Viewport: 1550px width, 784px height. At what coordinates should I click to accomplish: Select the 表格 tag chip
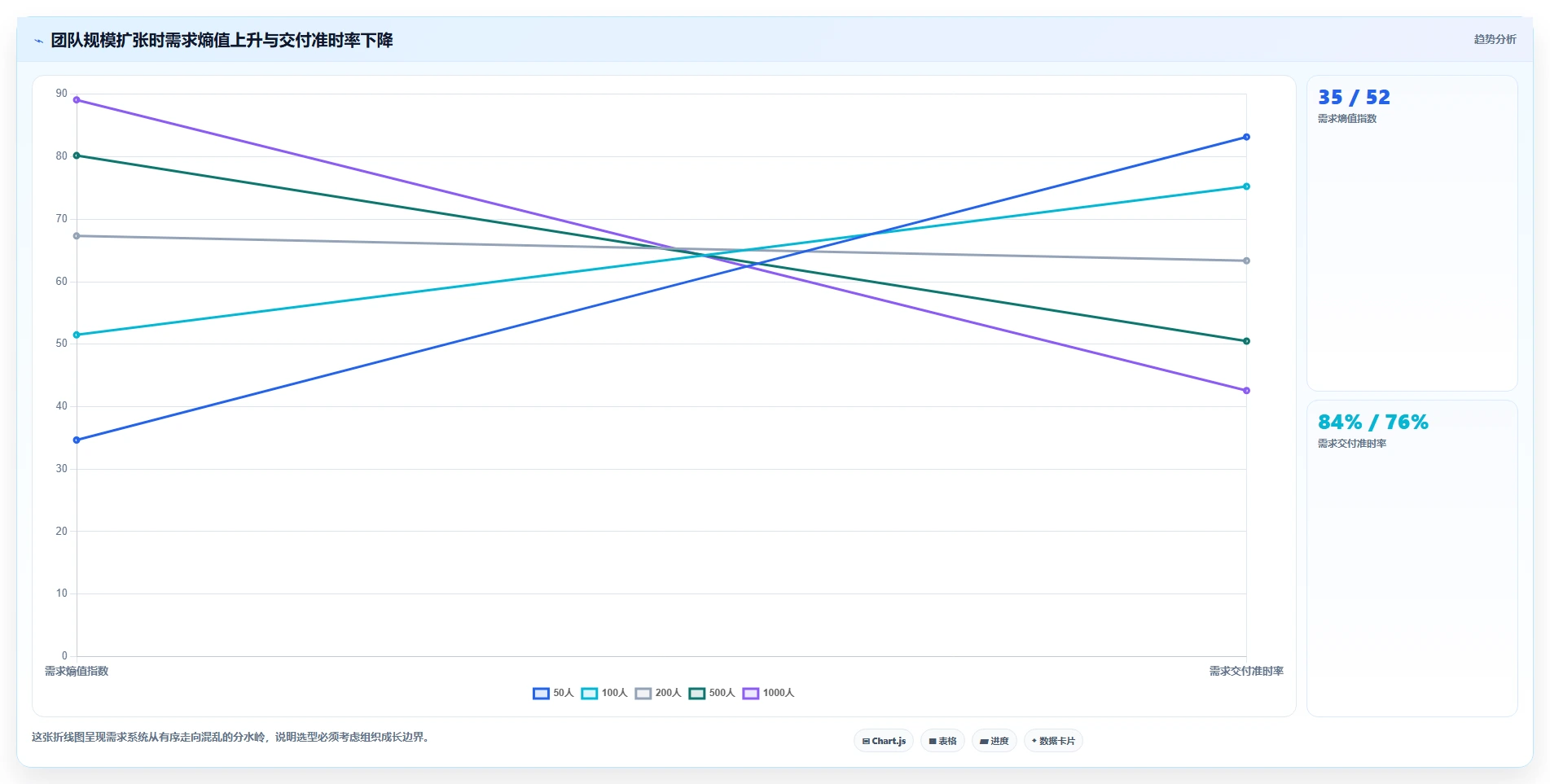coord(942,741)
